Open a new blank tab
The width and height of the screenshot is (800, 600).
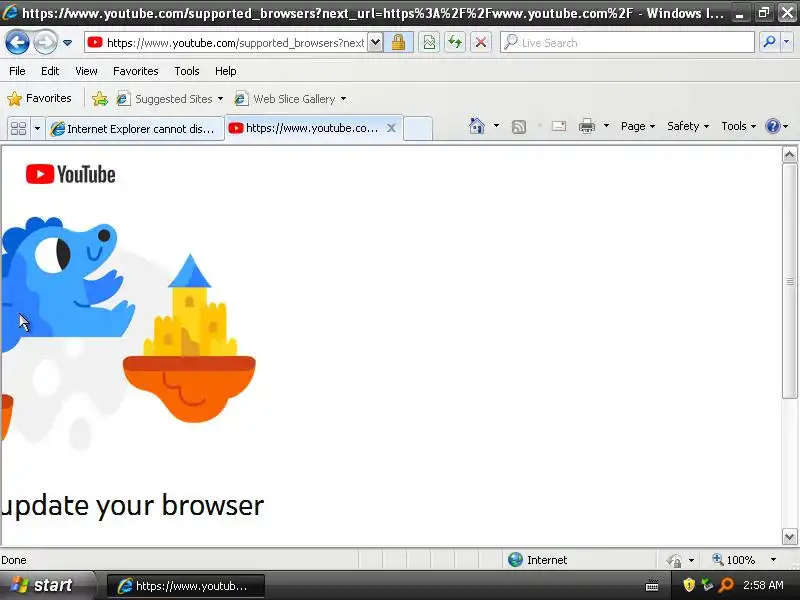pos(418,129)
